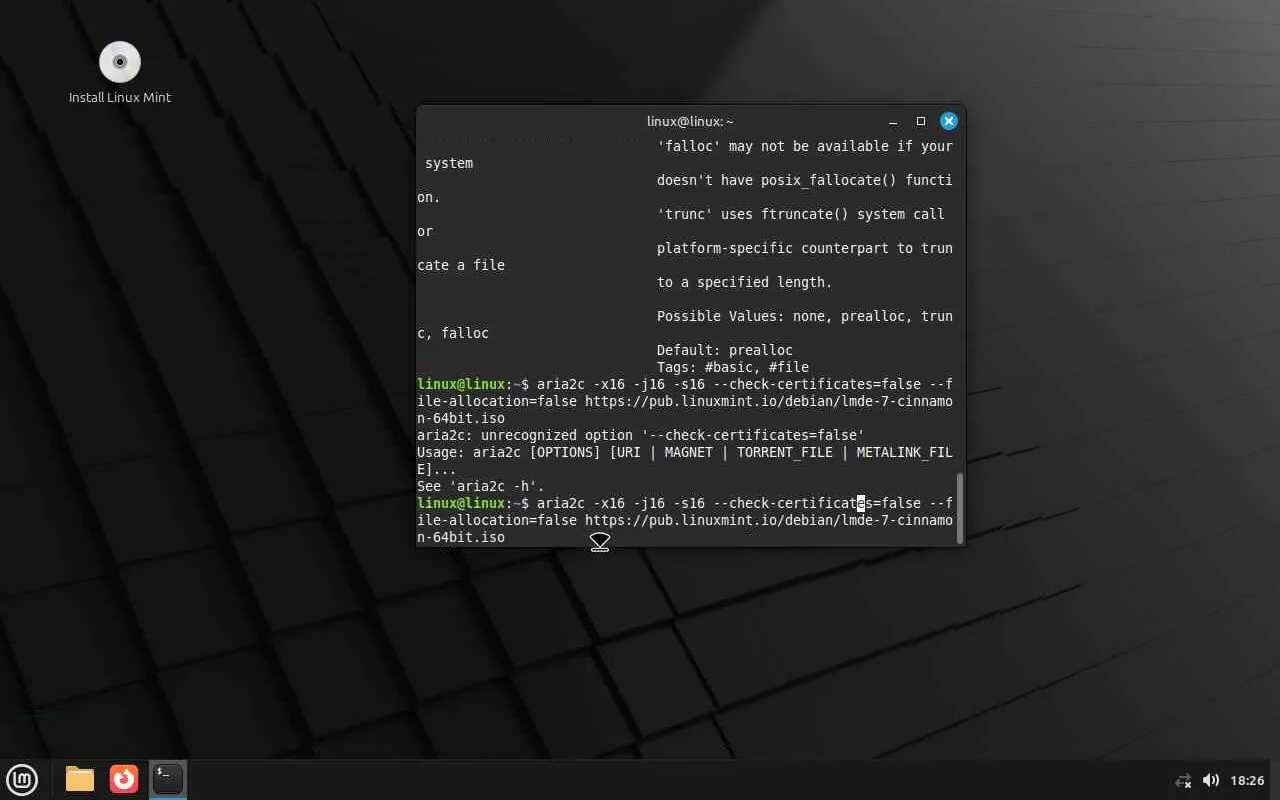Click the wrapped text "c, falloc"

pyautogui.click(x=453, y=333)
